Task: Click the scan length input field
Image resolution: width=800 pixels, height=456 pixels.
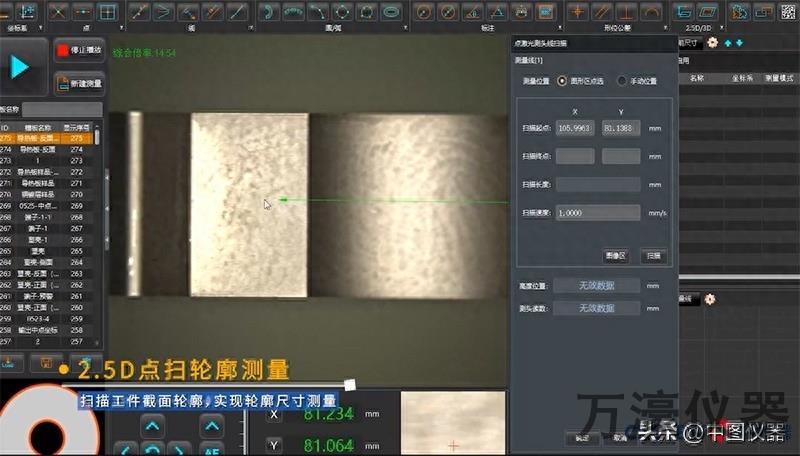Action: [x=598, y=184]
